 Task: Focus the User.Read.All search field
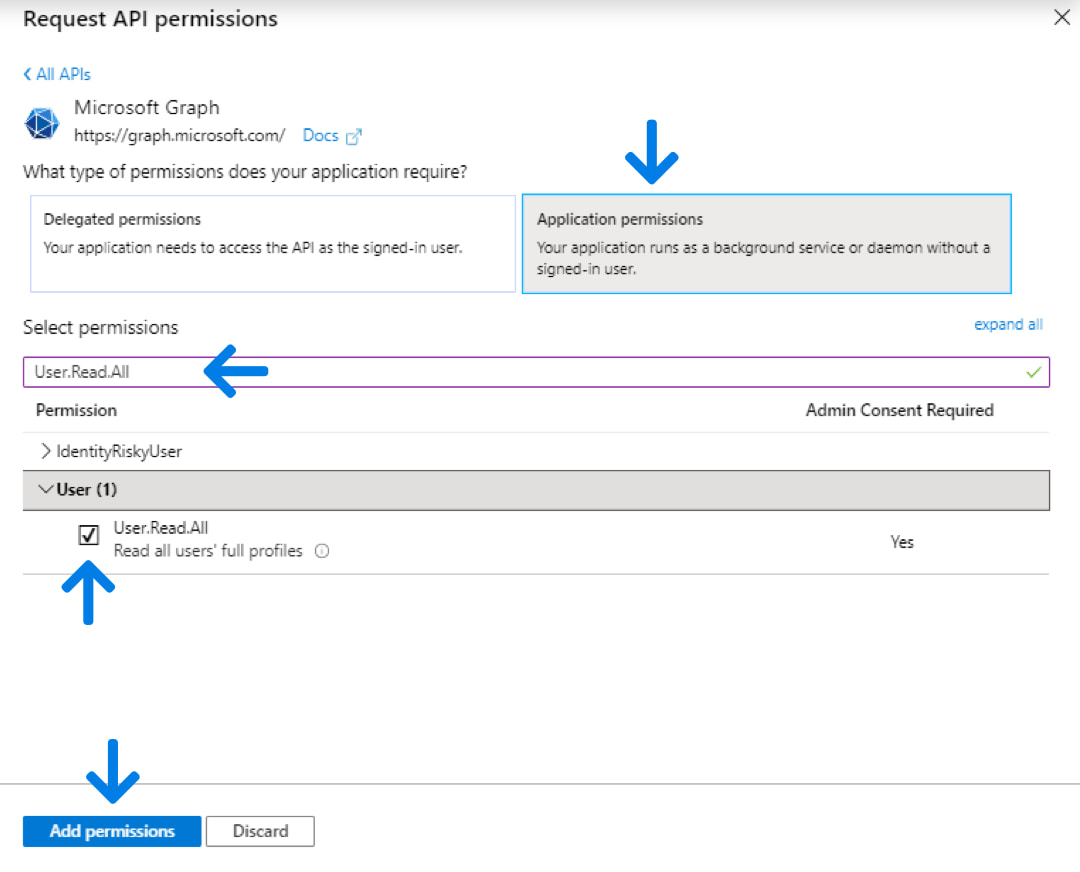pos(536,372)
